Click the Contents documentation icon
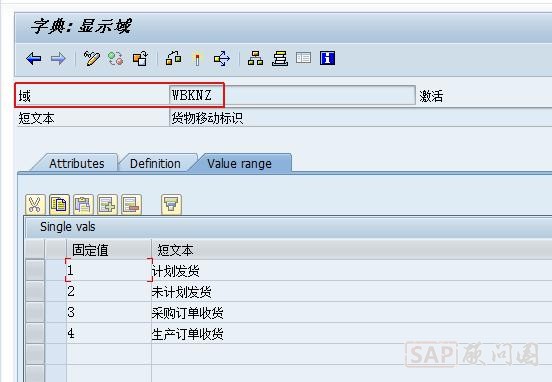 tap(303, 58)
